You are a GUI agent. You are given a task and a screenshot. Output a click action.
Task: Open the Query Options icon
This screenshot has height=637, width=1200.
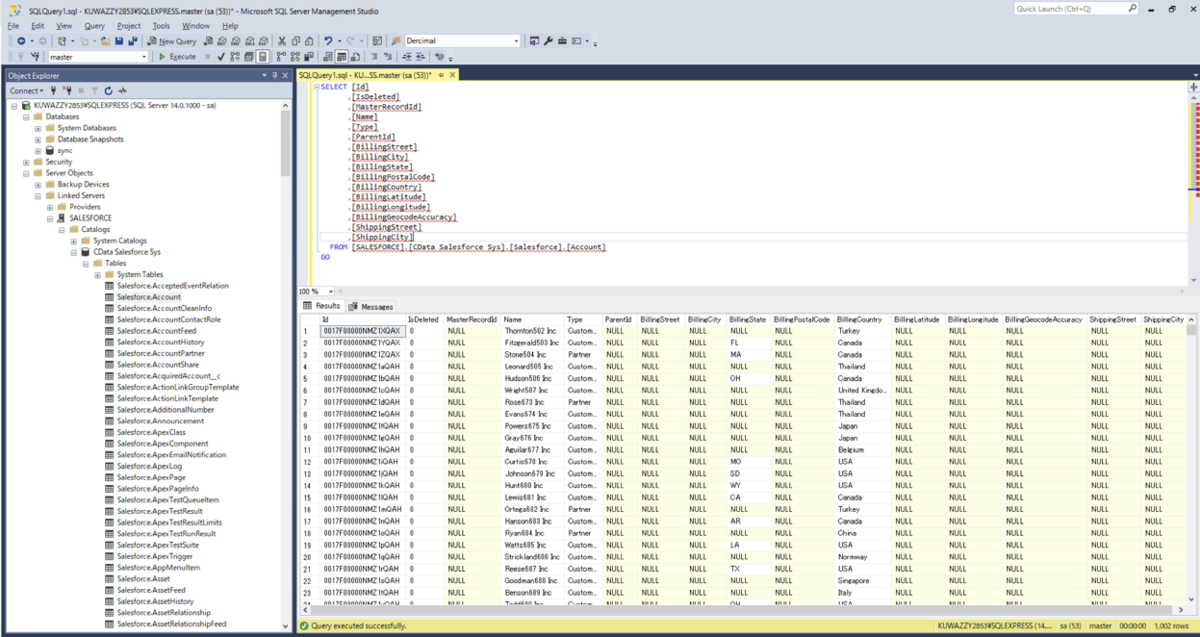coord(248,57)
